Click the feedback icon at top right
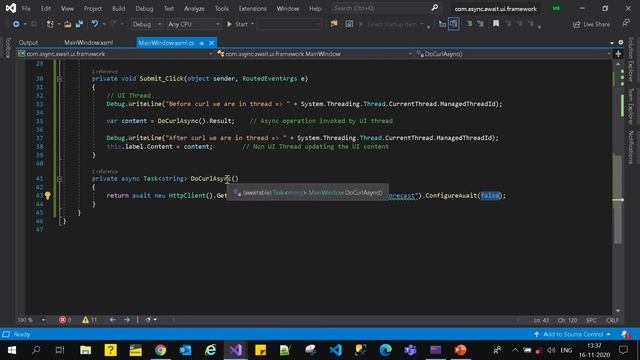This screenshot has height=360, width=640. pyautogui.click(x=626, y=23)
